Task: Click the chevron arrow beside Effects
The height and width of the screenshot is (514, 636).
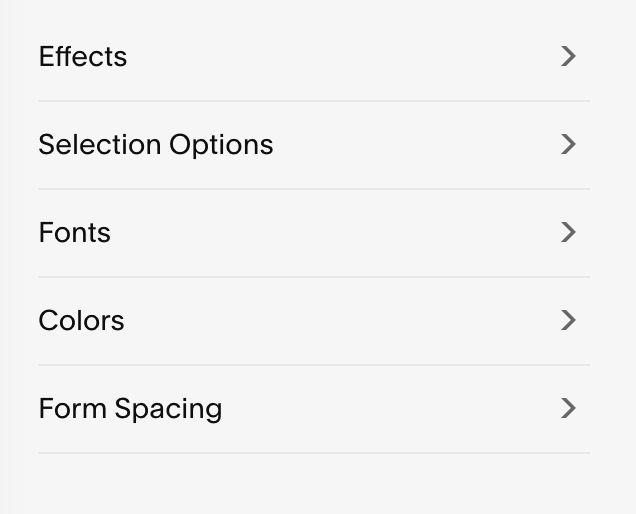Action: coord(568,56)
